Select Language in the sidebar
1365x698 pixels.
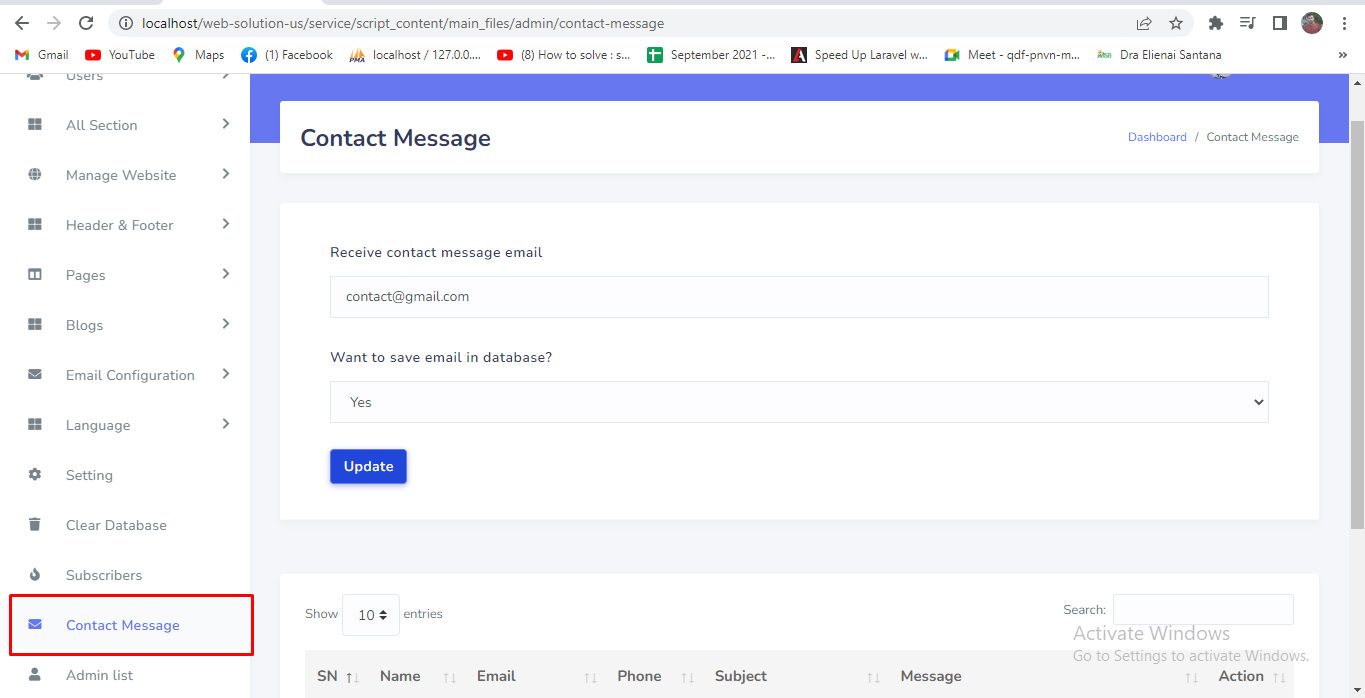(x=98, y=425)
